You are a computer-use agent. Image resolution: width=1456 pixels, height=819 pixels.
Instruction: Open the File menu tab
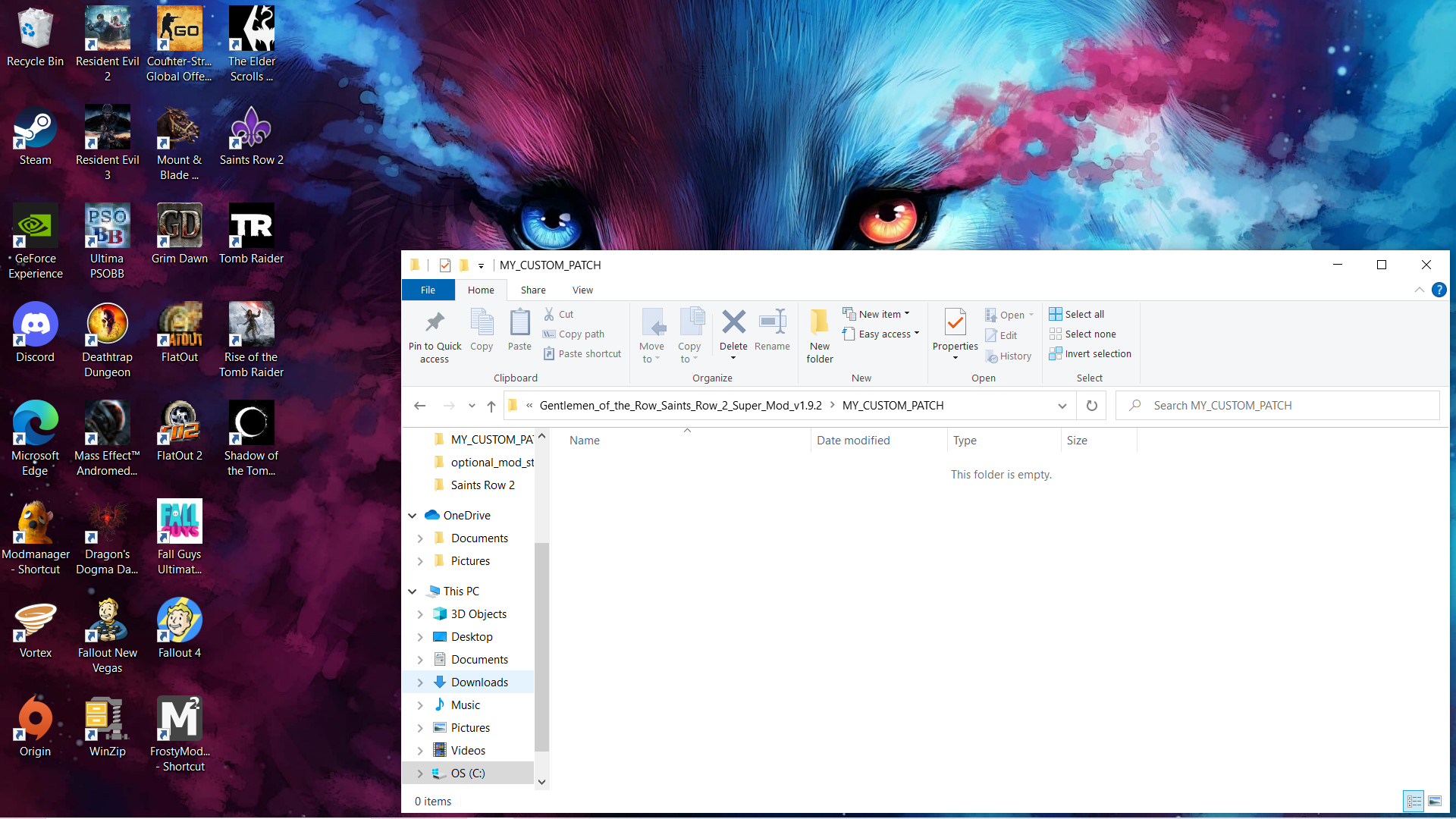[x=428, y=290]
